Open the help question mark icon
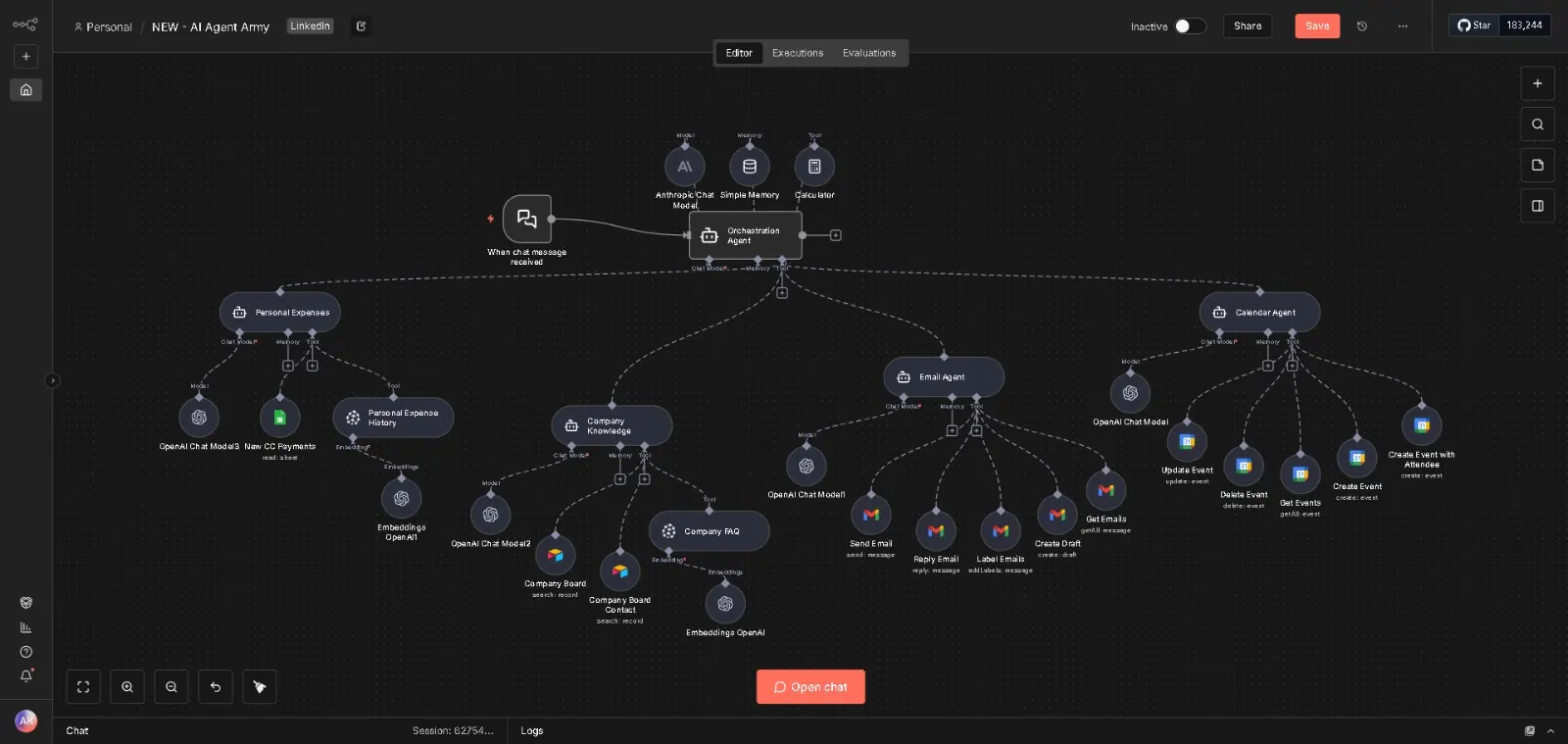The image size is (1568, 744). (x=26, y=652)
